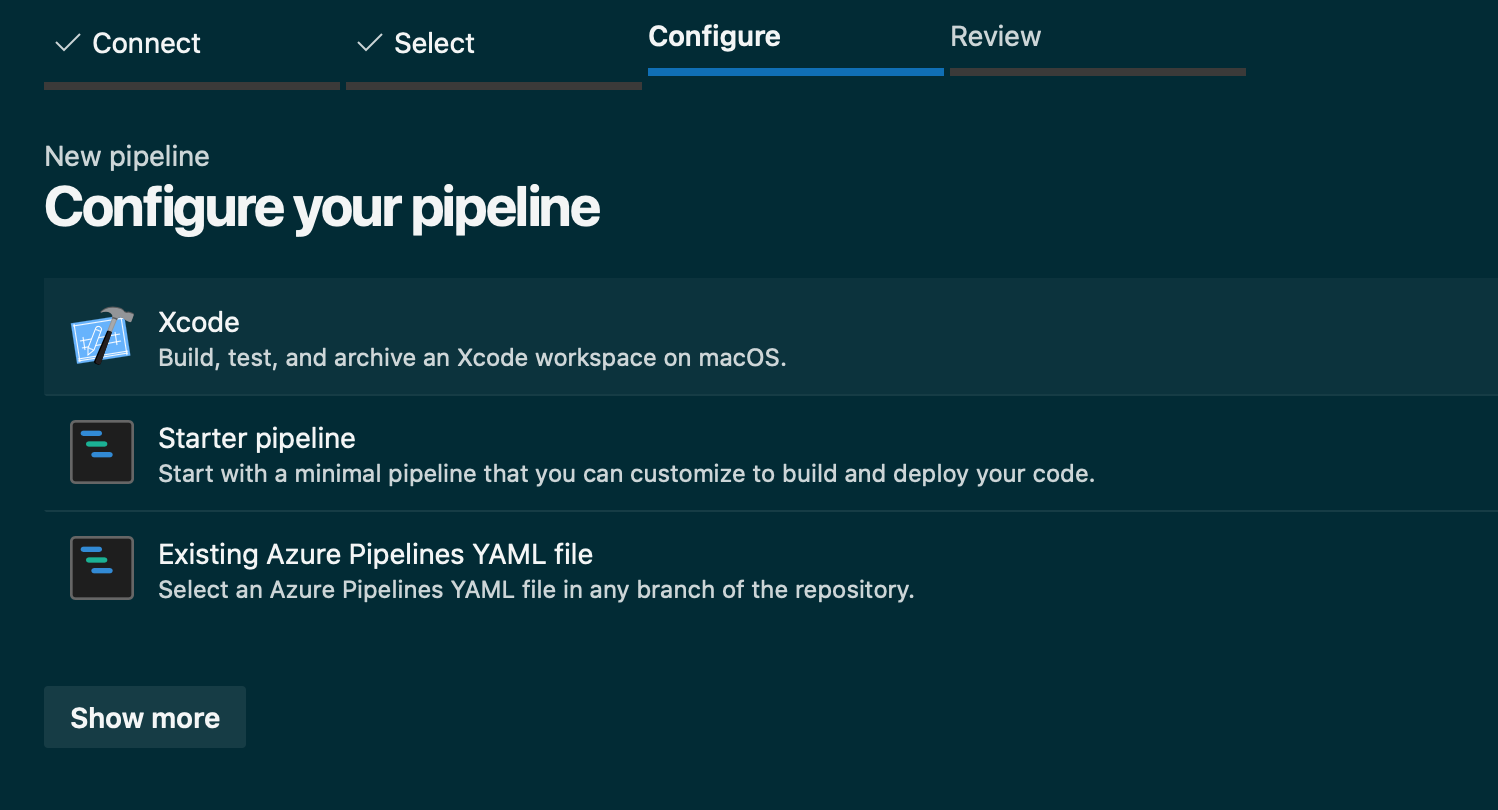Click the Connect step progress bar
1498x810 pixels.
[x=191, y=86]
